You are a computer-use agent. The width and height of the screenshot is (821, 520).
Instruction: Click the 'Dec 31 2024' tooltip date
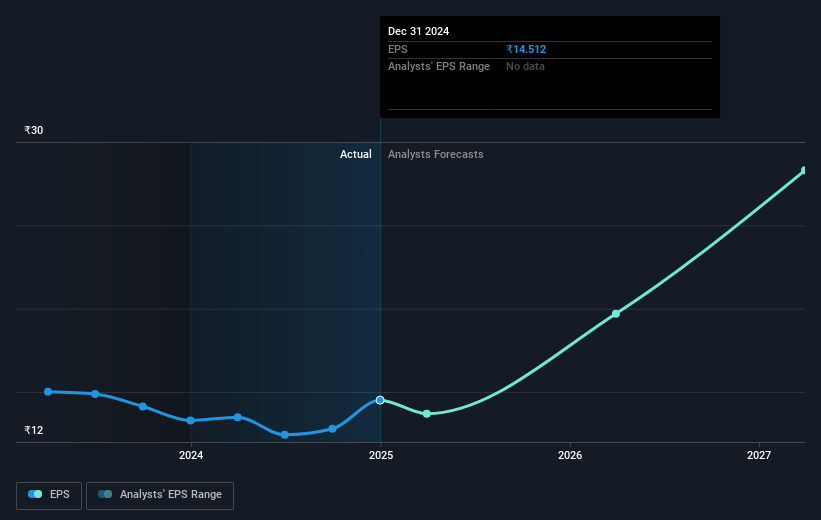coord(418,31)
